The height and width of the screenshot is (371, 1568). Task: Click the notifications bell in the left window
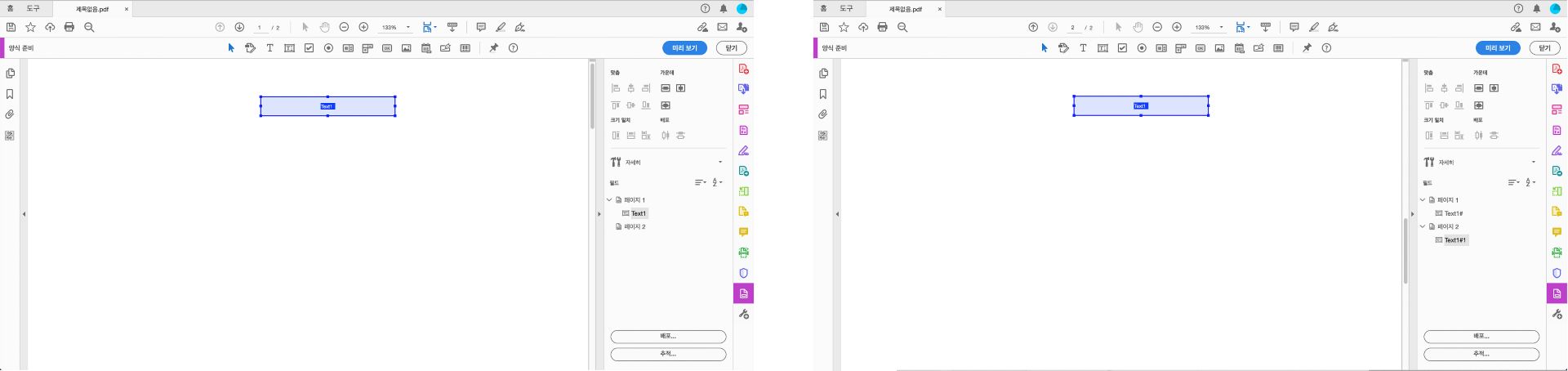click(724, 8)
